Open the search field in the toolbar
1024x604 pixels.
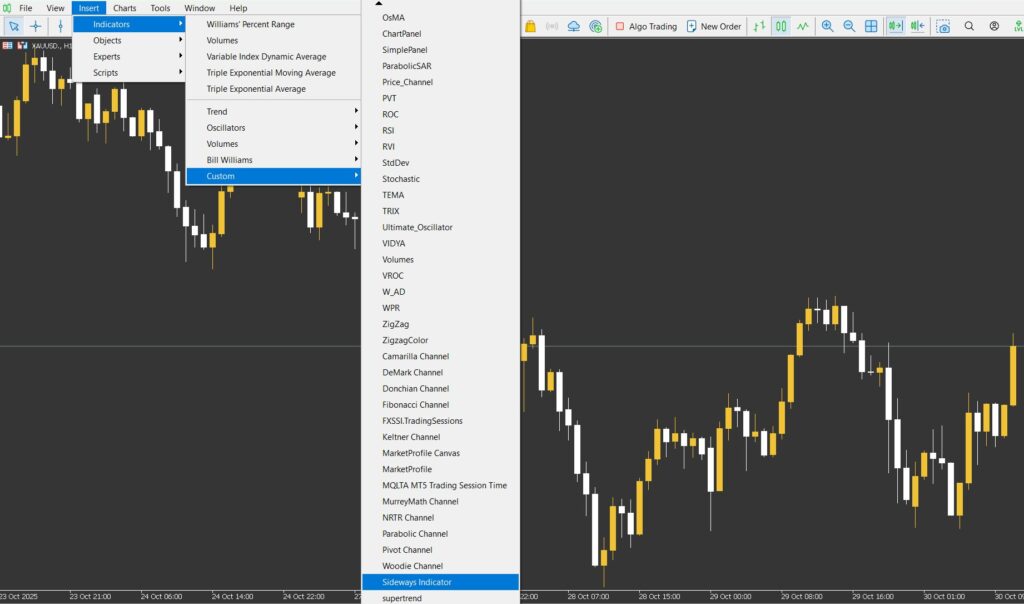point(967,26)
